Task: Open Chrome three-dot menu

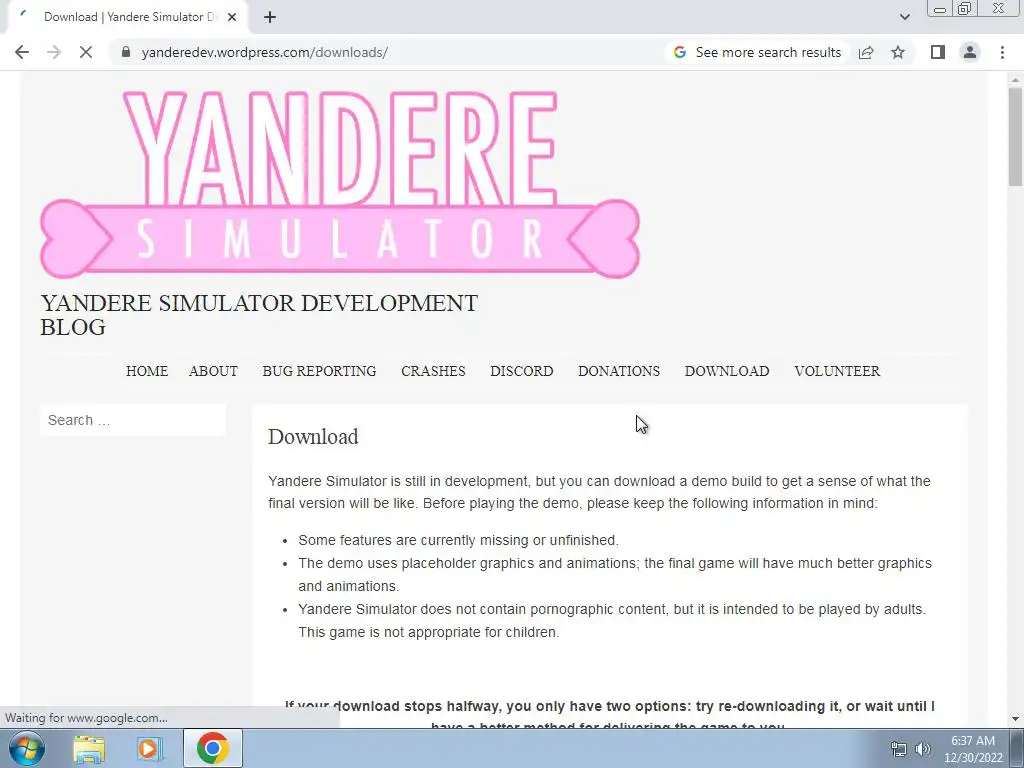Action: pos(1002,52)
